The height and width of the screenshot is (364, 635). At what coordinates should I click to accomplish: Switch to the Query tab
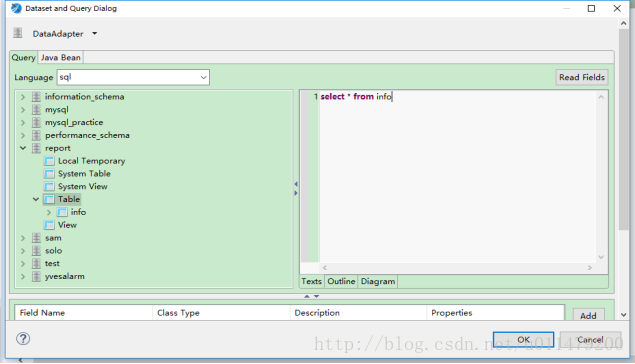pos(23,57)
